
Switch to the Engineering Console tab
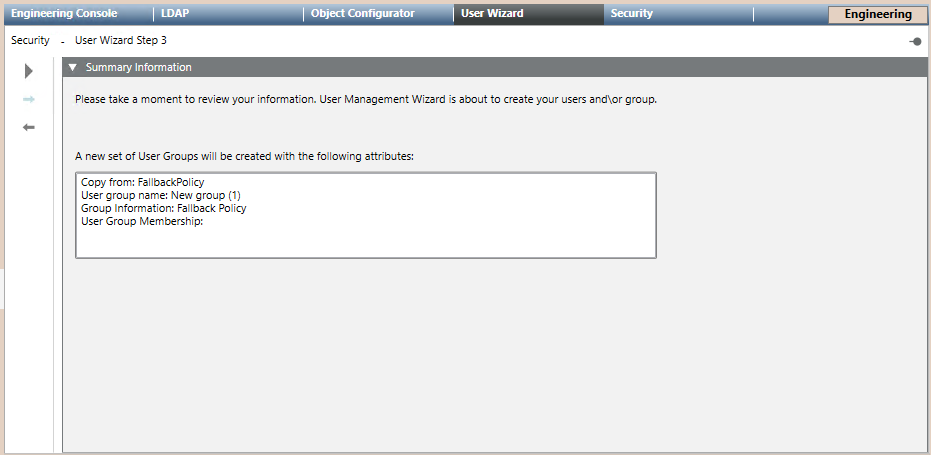64,14
